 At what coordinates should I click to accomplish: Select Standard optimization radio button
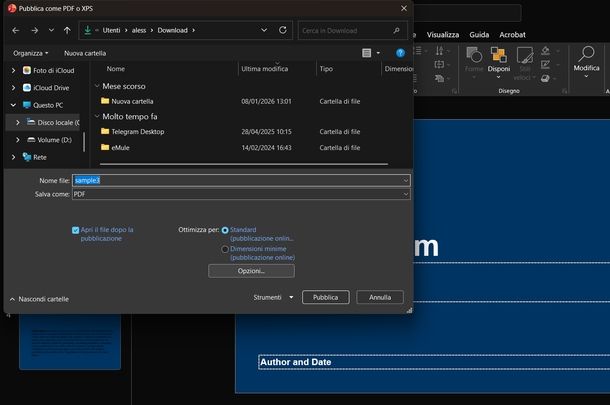click(x=224, y=230)
